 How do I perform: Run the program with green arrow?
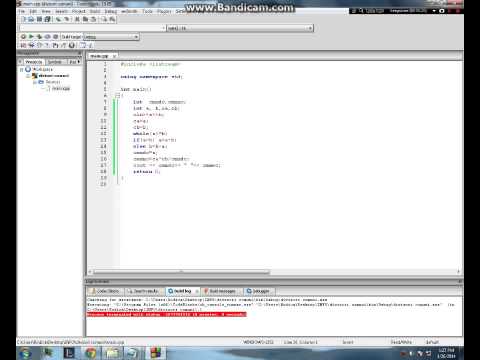tap(31, 37)
